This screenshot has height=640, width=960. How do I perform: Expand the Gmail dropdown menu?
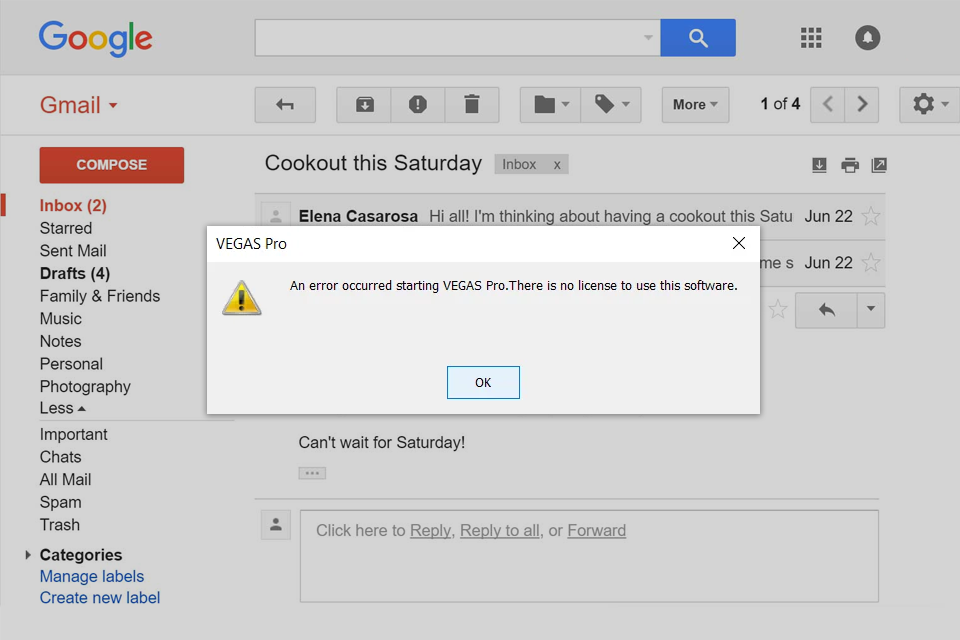click(x=78, y=105)
